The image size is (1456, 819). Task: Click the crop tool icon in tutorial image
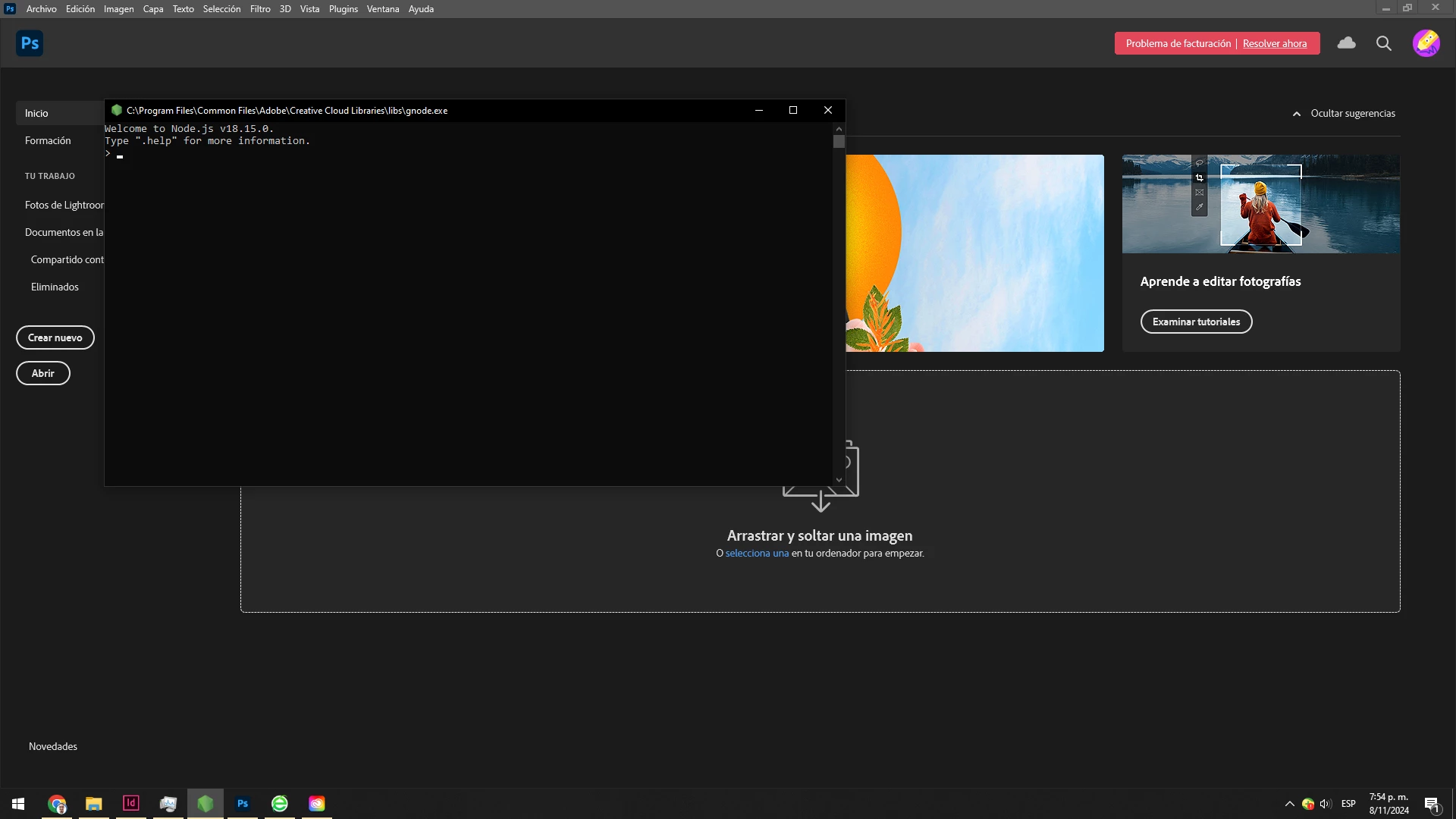click(x=1199, y=178)
